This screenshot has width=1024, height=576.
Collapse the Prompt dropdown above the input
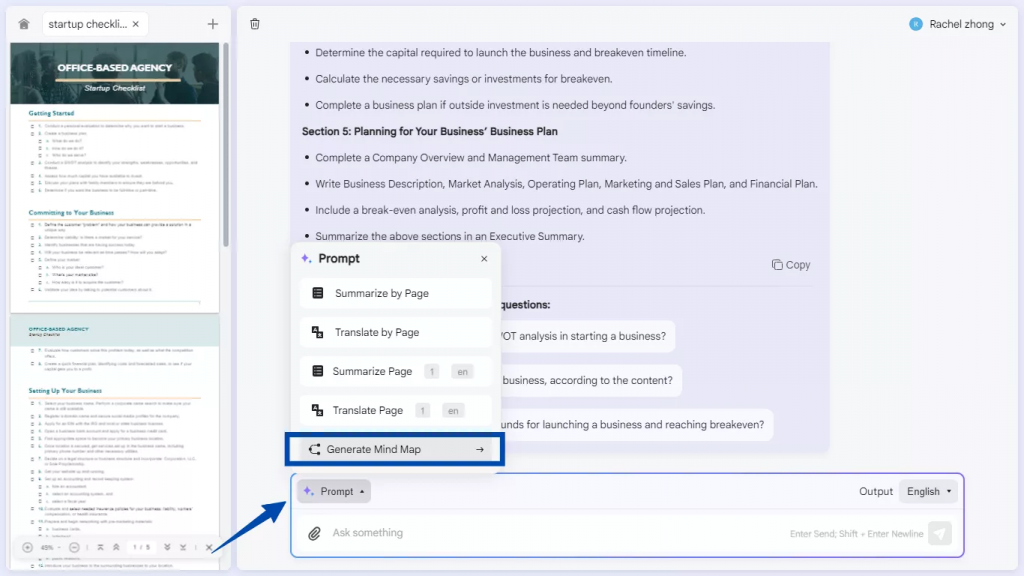click(333, 491)
